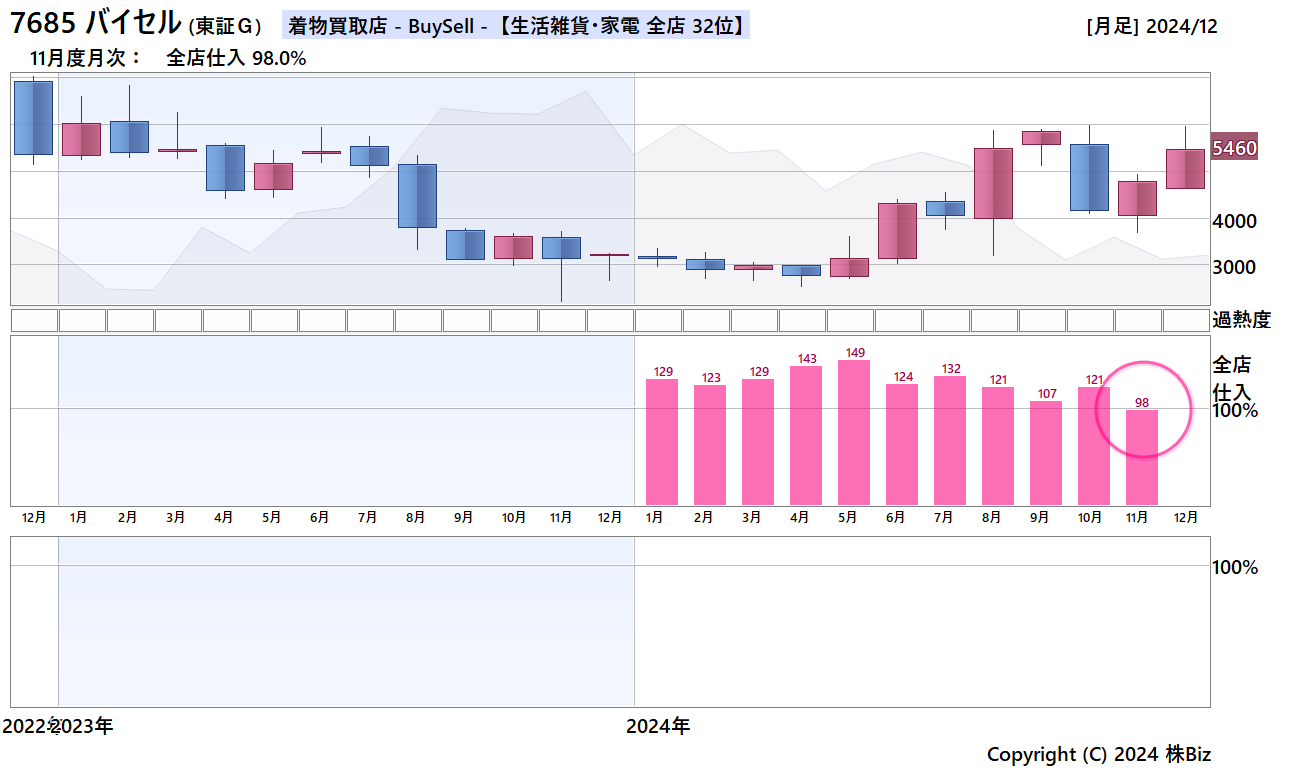The width and height of the screenshot is (1300, 770).
Task: Click the blue October 2024 candlestick
Action: tap(1089, 177)
